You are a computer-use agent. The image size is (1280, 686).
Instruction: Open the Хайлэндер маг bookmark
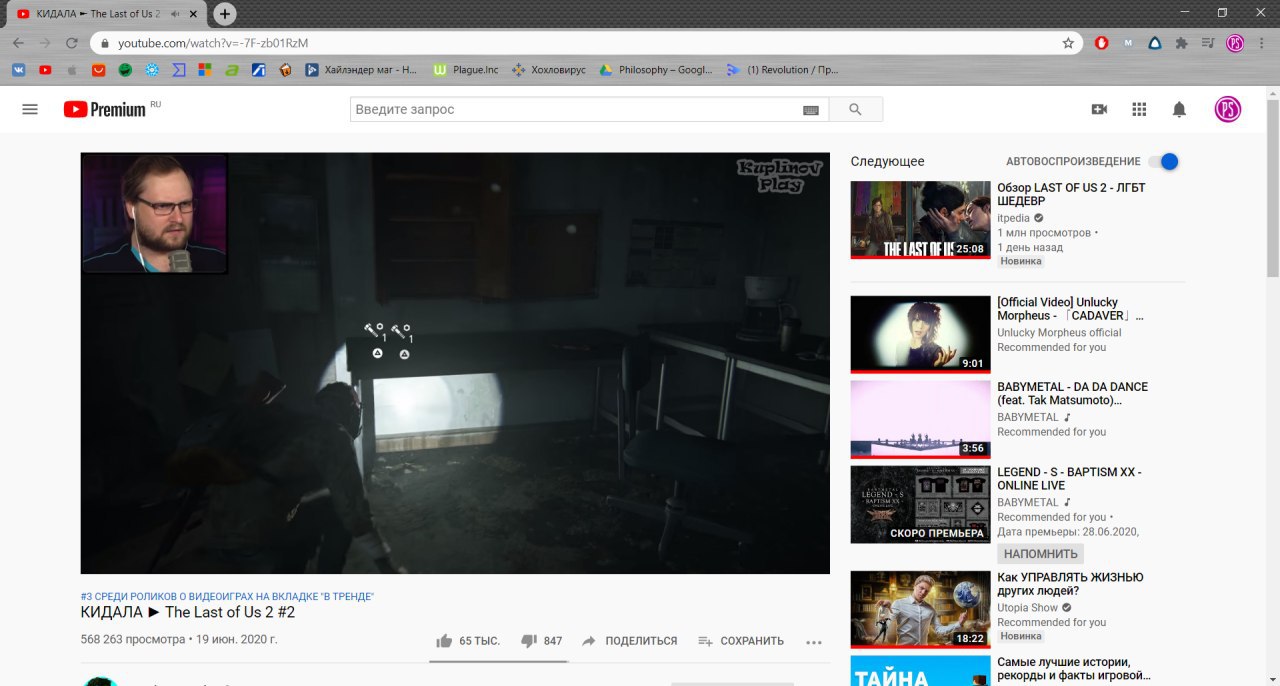tap(361, 70)
